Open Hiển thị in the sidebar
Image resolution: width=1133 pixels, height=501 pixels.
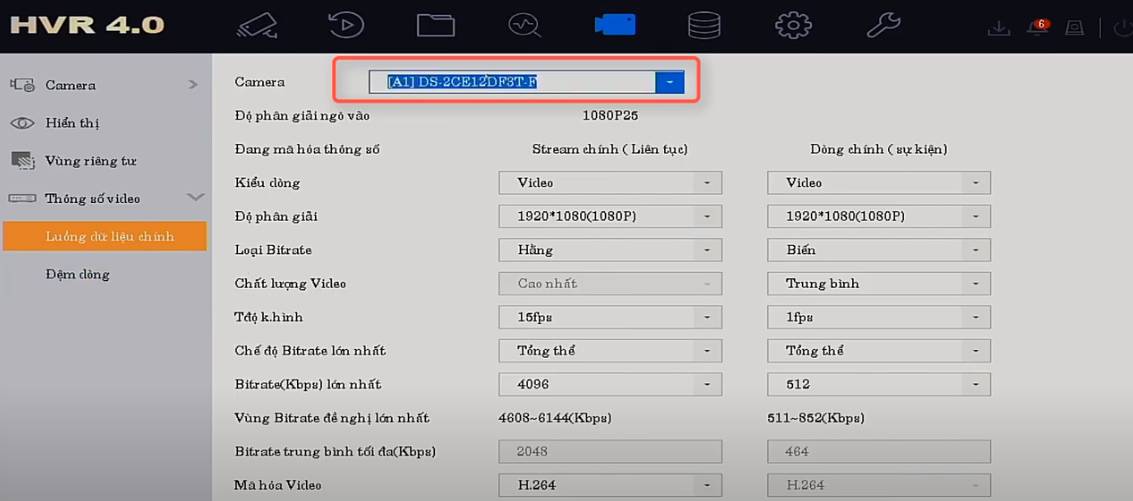pyautogui.click(x=72, y=123)
